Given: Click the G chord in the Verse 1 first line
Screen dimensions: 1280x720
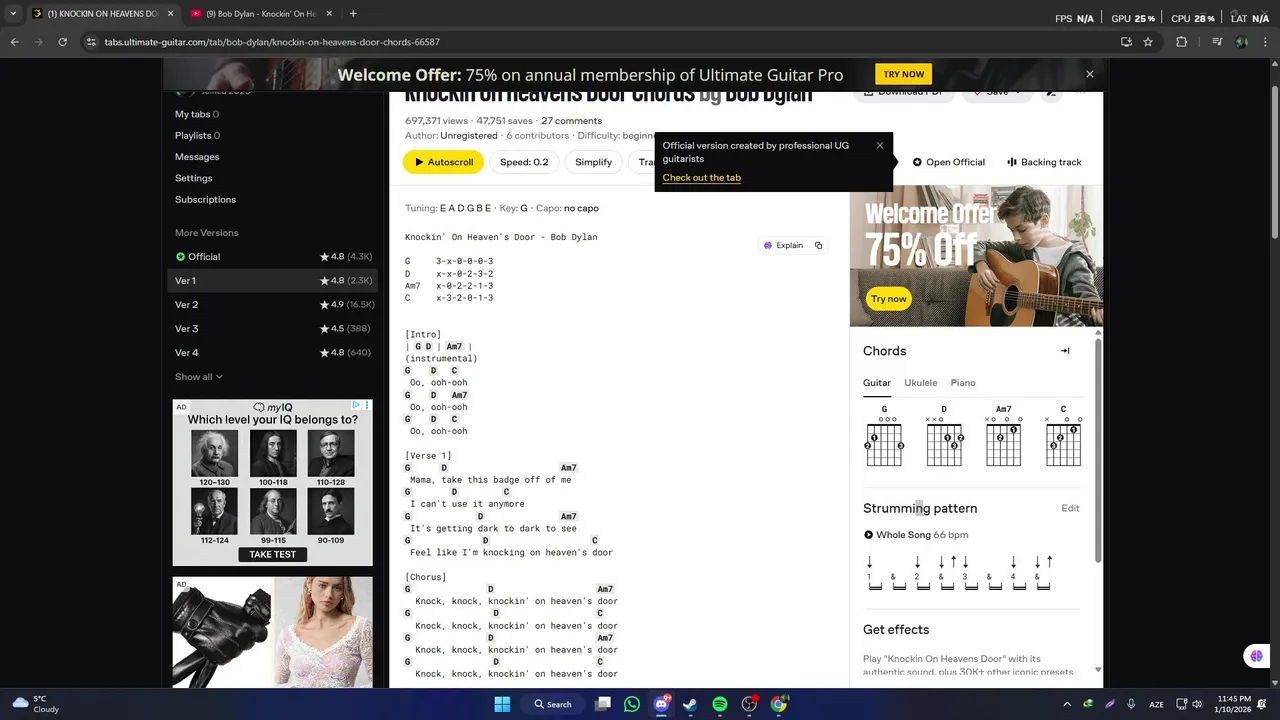Looking at the screenshot, I should coord(408,468).
